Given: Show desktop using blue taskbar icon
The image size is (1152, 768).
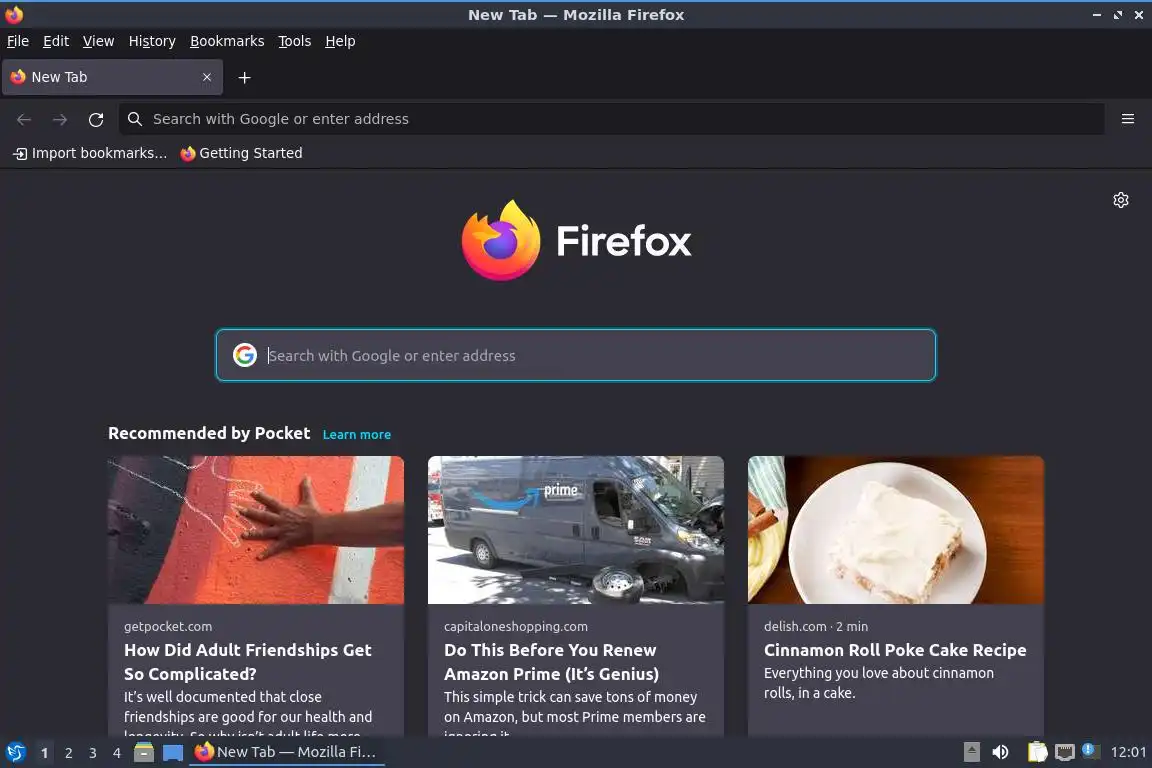Looking at the screenshot, I should click(x=173, y=753).
